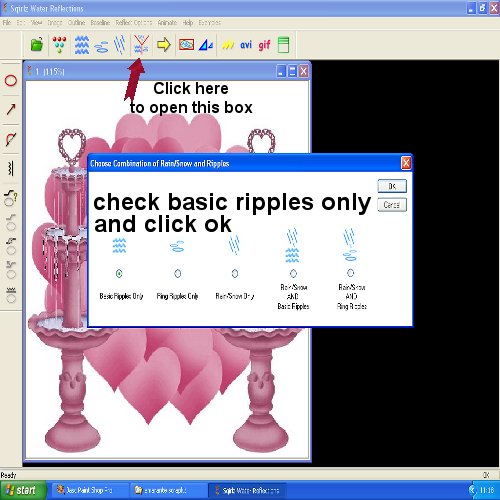Open the rain and ripples combination icon
Image resolution: width=500 pixels, height=500 pixels.
[x=141, y=44]
